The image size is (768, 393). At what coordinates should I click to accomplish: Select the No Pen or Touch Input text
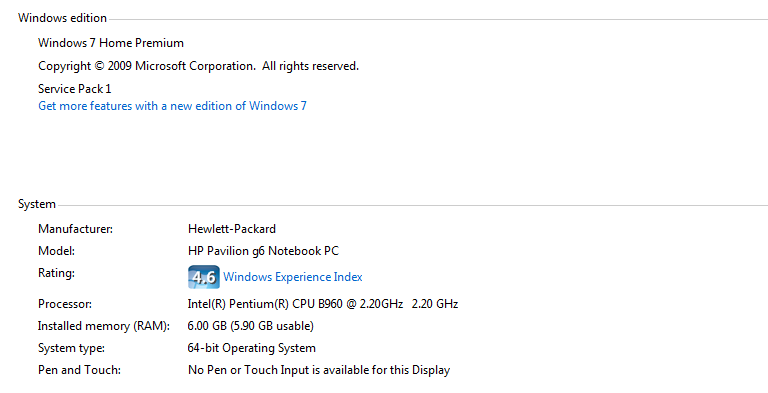pyautogui.click(x=319, y=370)
